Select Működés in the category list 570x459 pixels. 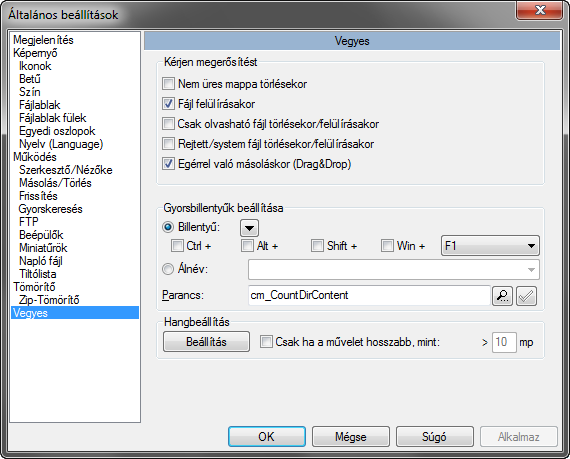[35, 157]
